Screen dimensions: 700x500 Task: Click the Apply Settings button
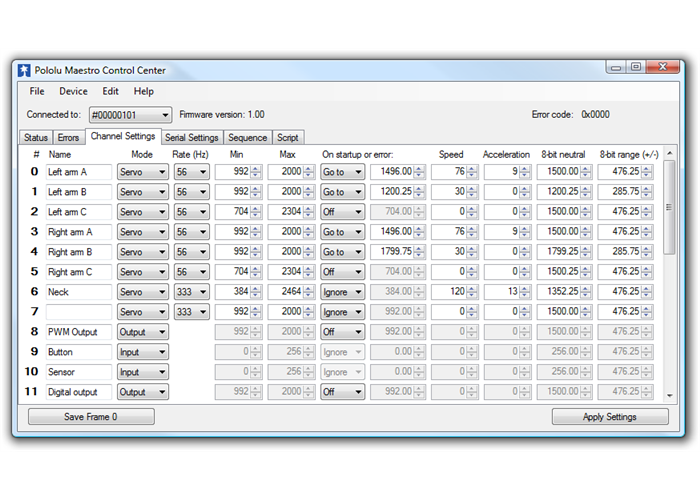pos(609,416)
